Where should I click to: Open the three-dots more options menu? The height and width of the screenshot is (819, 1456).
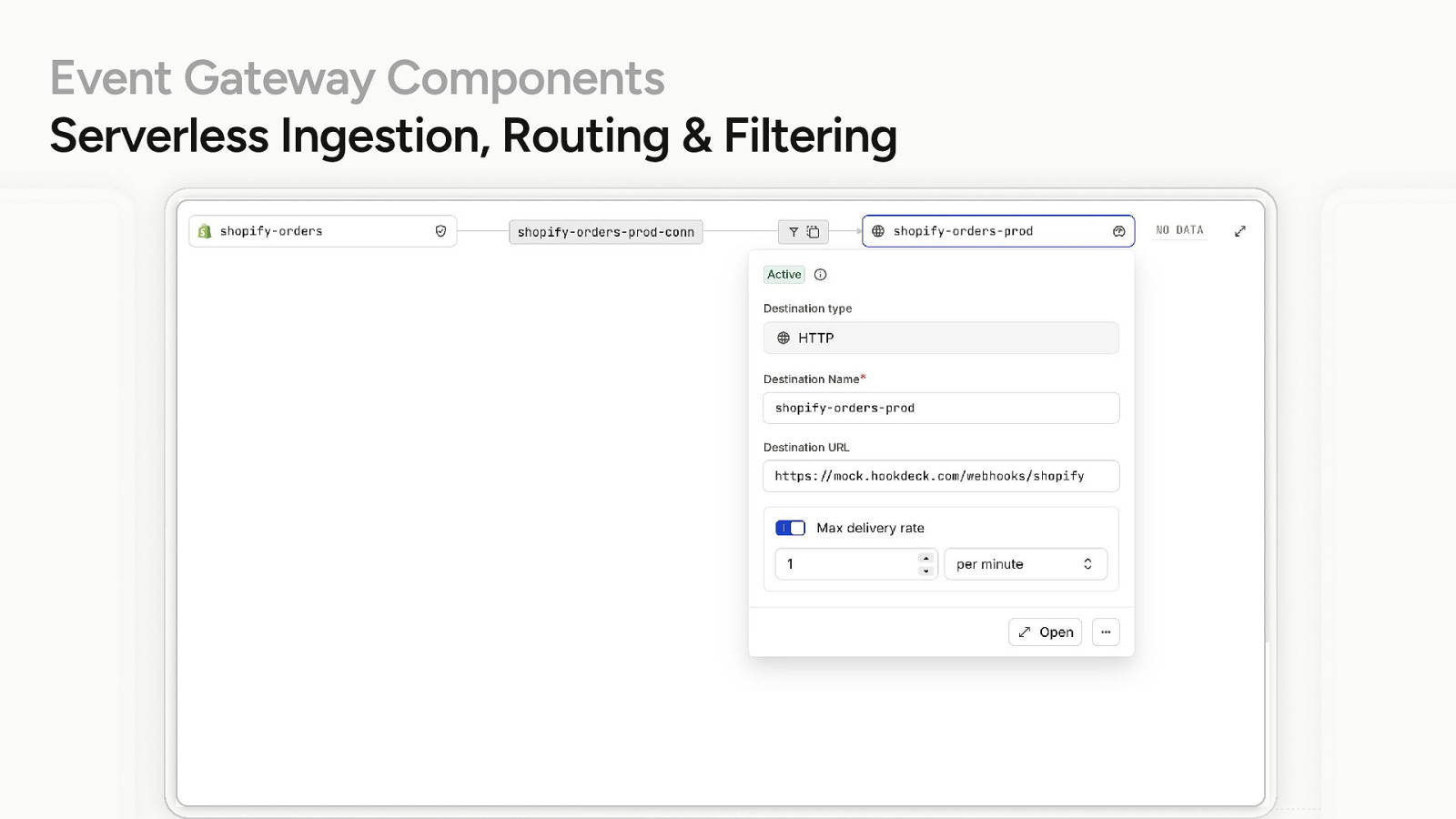click(1106, 632)
